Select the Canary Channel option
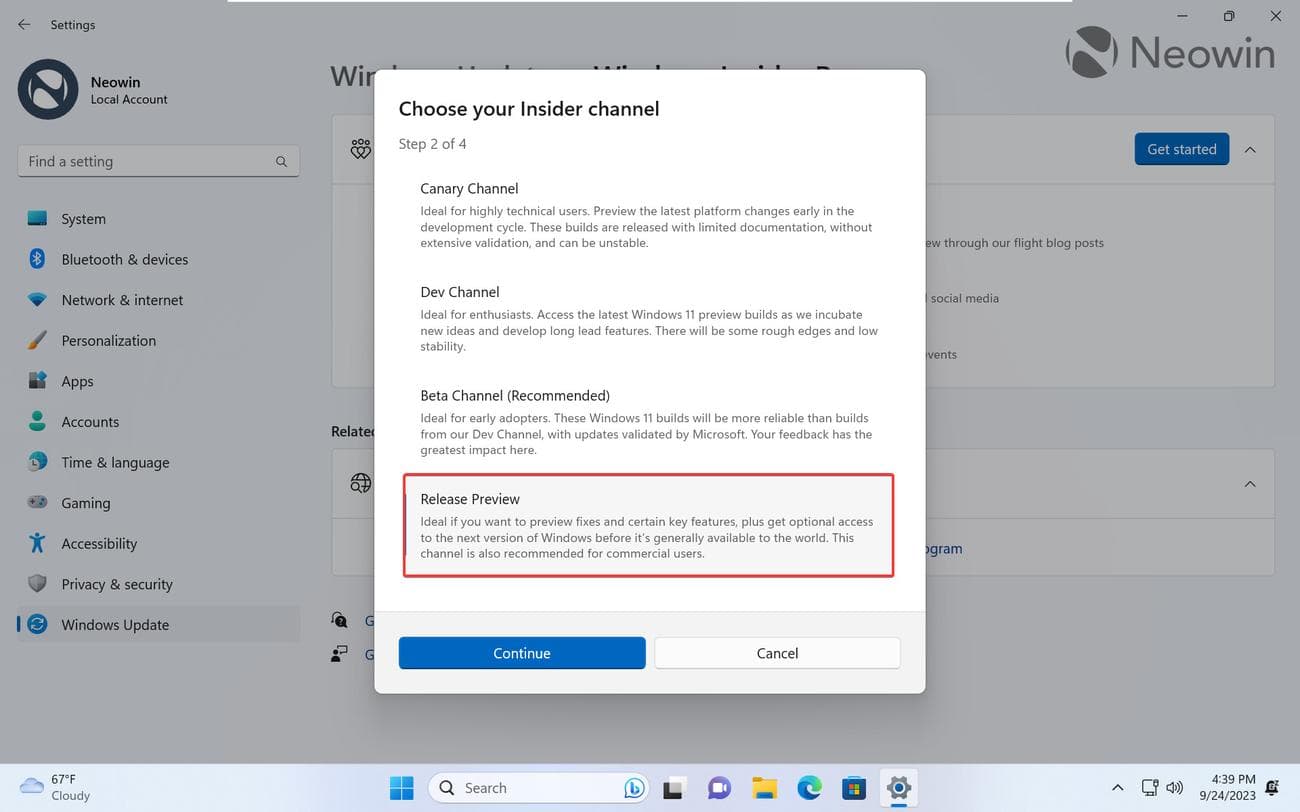 click(648, 214)
